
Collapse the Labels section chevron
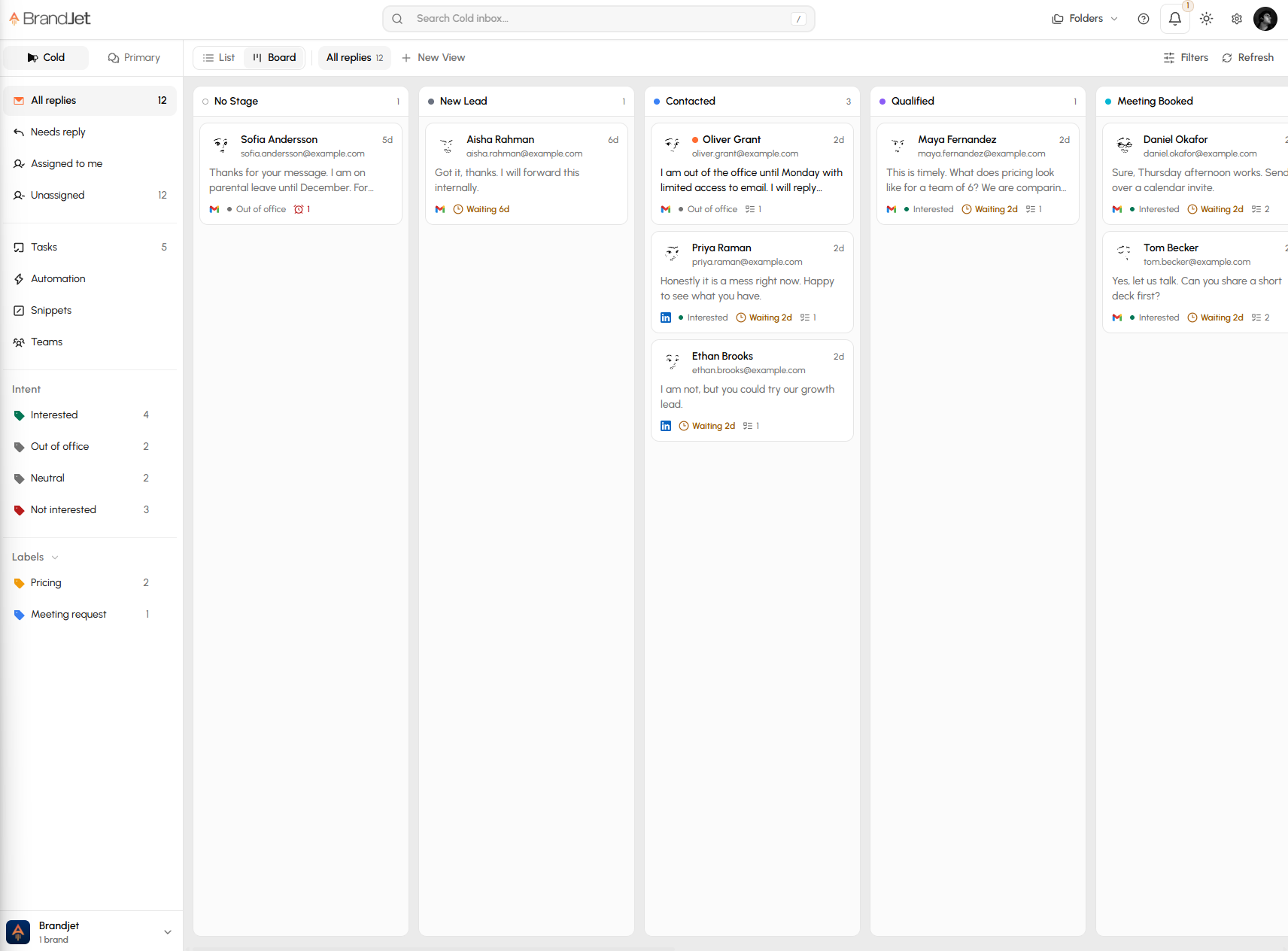point(55,558)
